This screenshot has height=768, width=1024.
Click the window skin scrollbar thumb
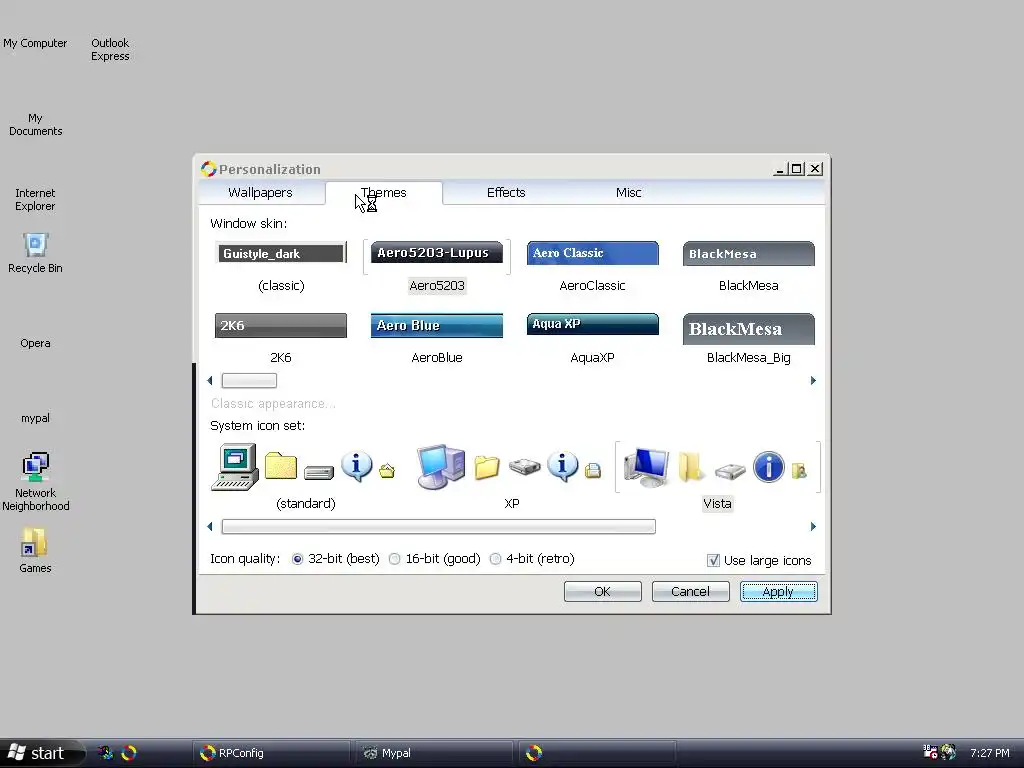249,380
